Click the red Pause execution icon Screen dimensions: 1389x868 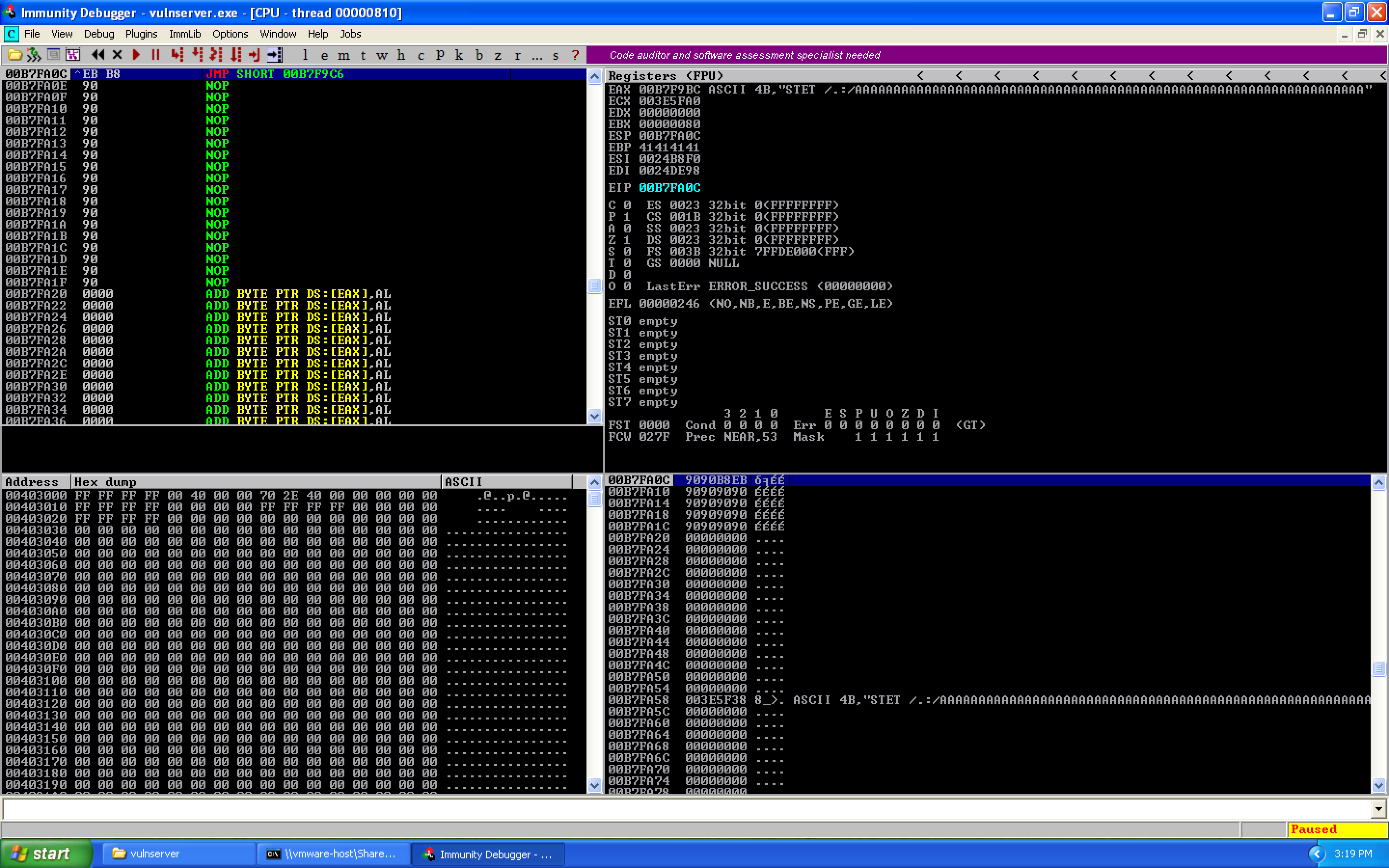[x=155, y=55]
